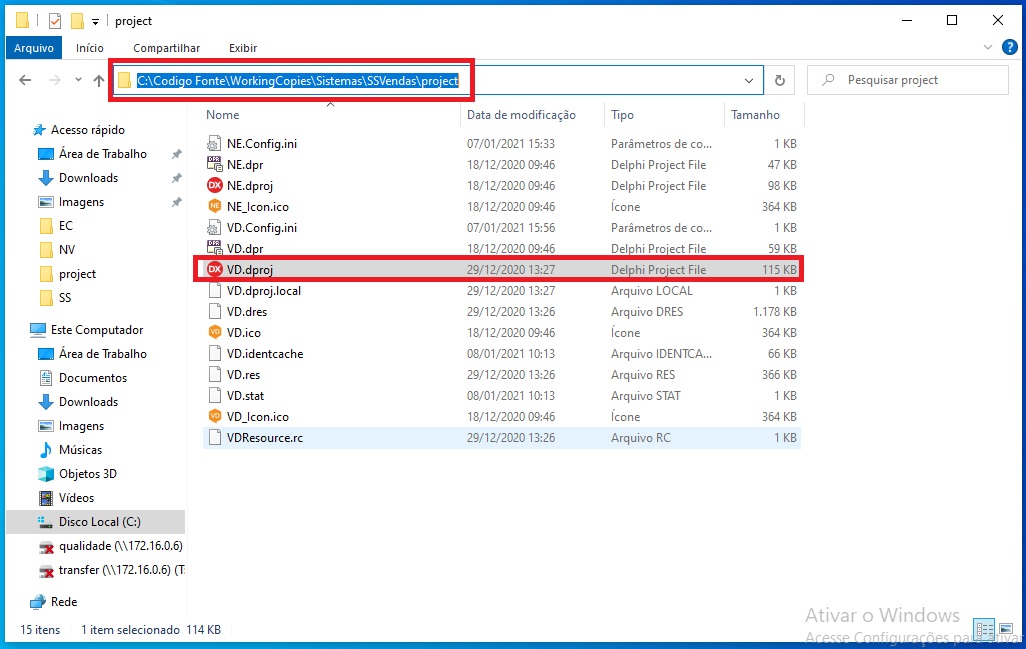1026x649 pixels.
Task: Click the red DX icon of NE.dproj
Action: click(x=214, y=186)
